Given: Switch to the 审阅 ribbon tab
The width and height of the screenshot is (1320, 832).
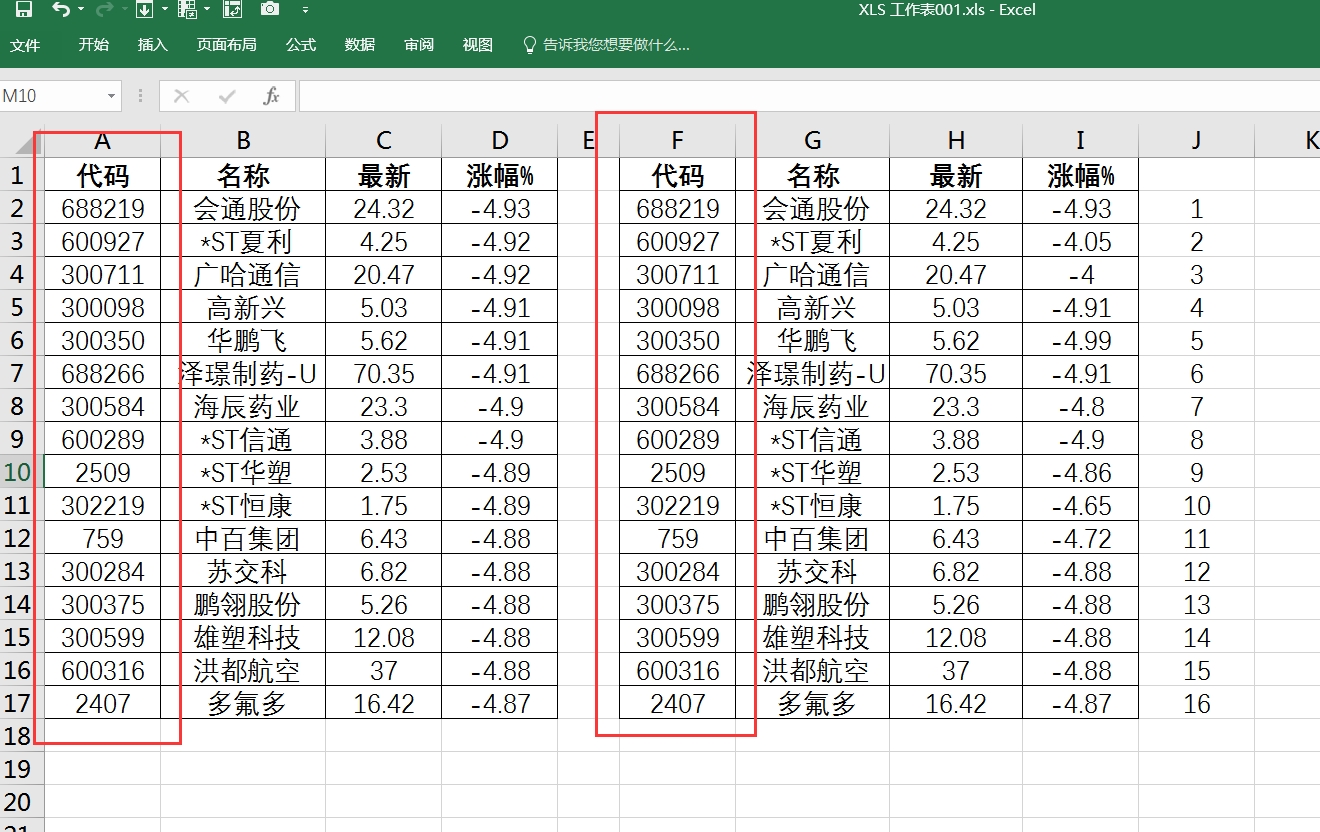Looking at the screenshot, I should click(x=419, y=45).
